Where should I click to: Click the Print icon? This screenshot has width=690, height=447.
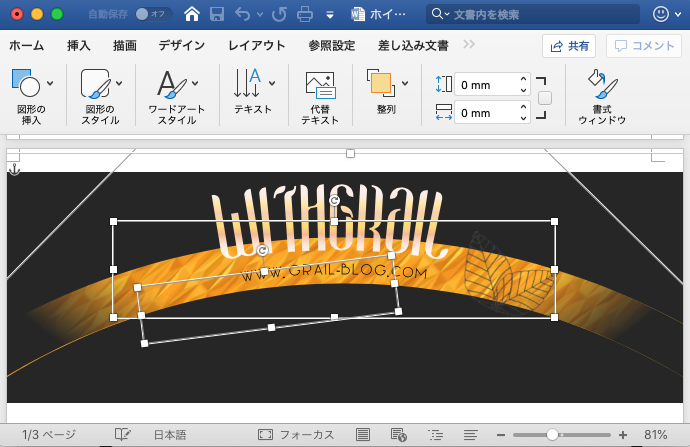tap(305, 15)
